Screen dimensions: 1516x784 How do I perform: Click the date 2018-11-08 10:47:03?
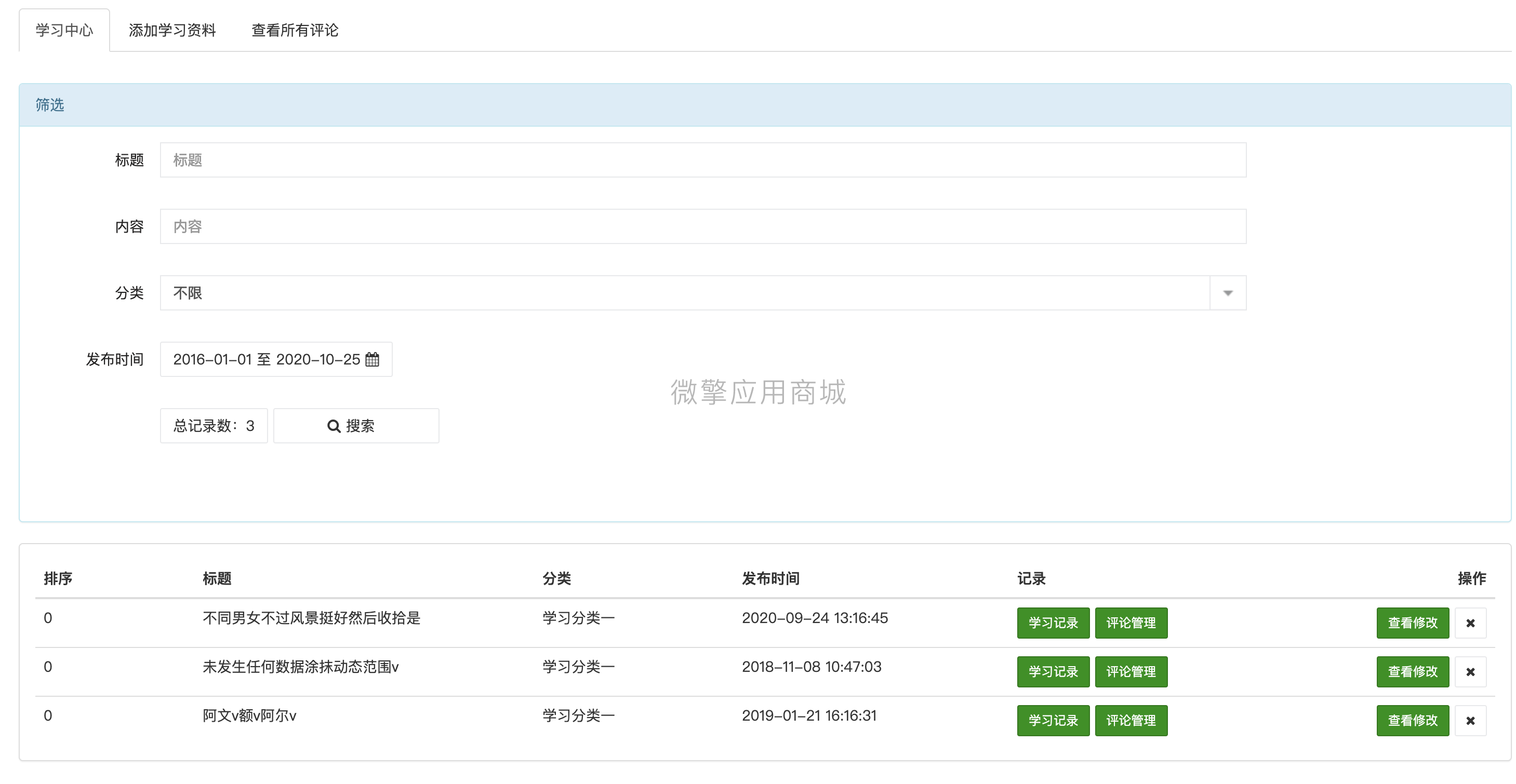point(812,667)
